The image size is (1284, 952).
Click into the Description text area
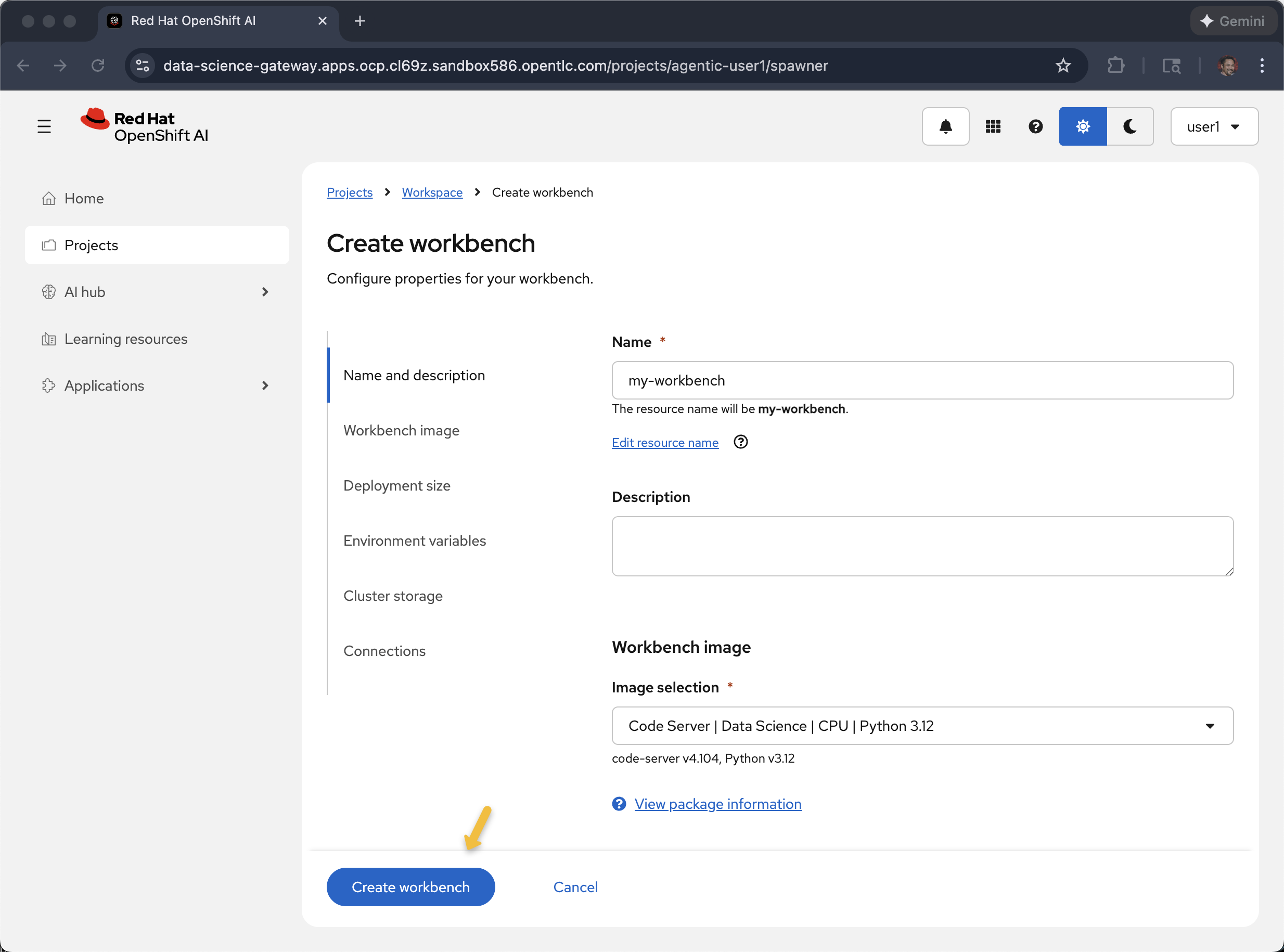coord(922,546)
